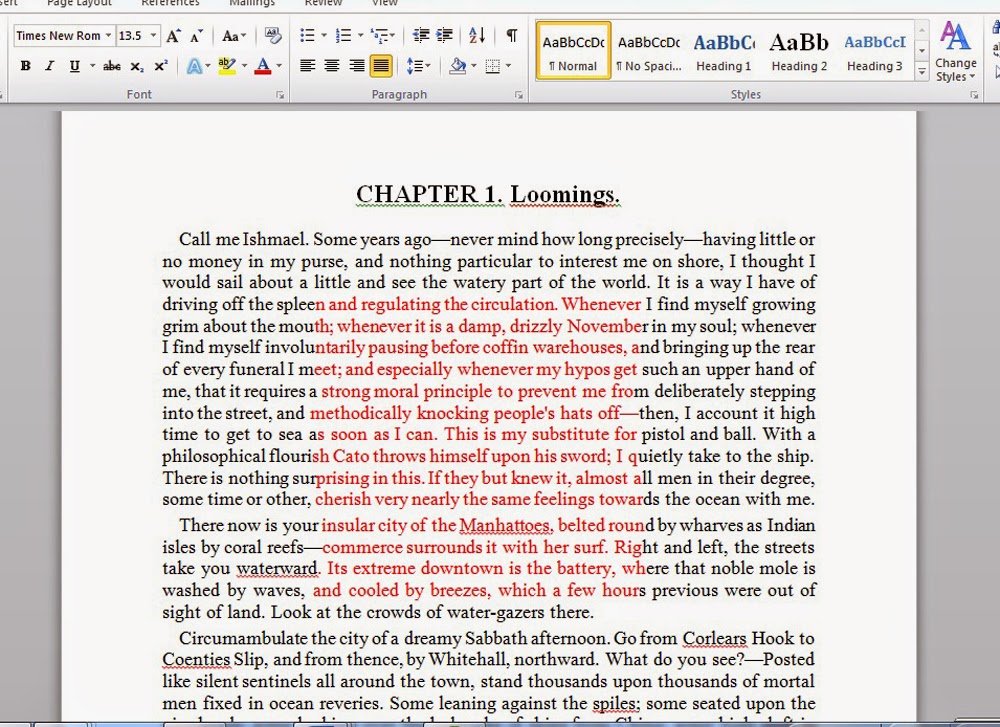Click chapter title 'CHAPTER 1. Loomings.'

click(488, 195)
